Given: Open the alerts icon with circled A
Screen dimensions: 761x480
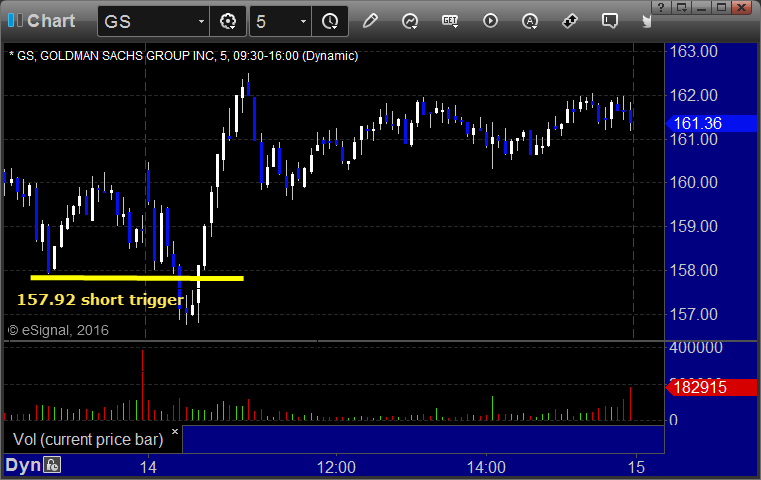Looking at the screenshot, I should [x=529, y=21].
